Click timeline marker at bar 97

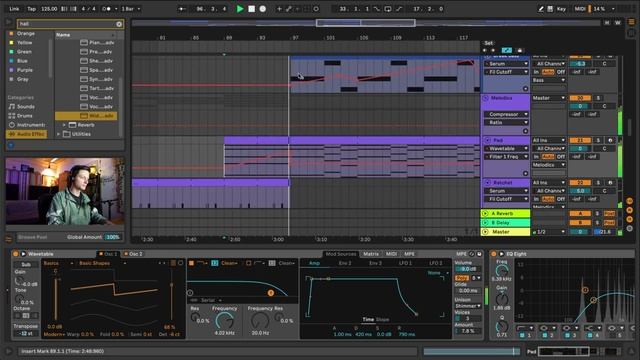295,38
